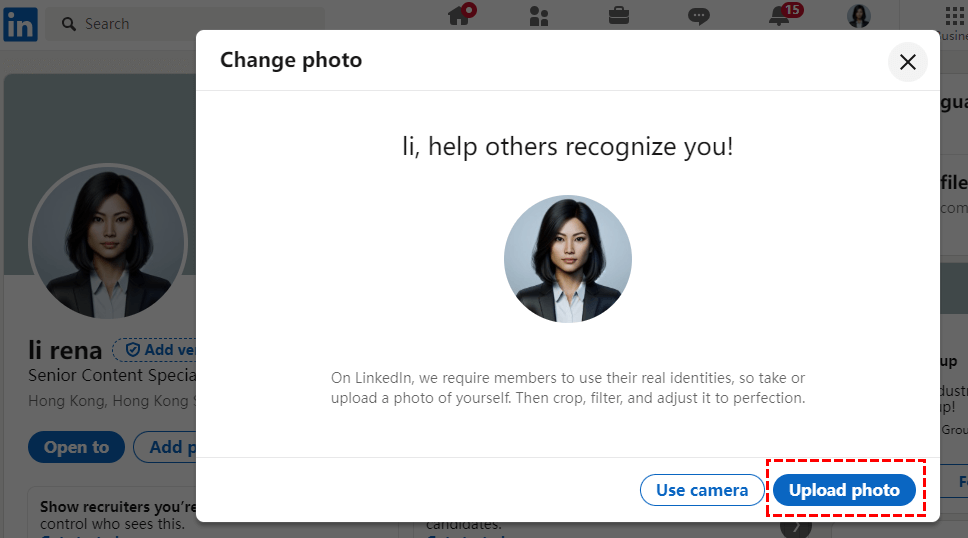Select the large profile picture behind dialog
Viewport: 968px width, 538px height.
tap(108, 243)
